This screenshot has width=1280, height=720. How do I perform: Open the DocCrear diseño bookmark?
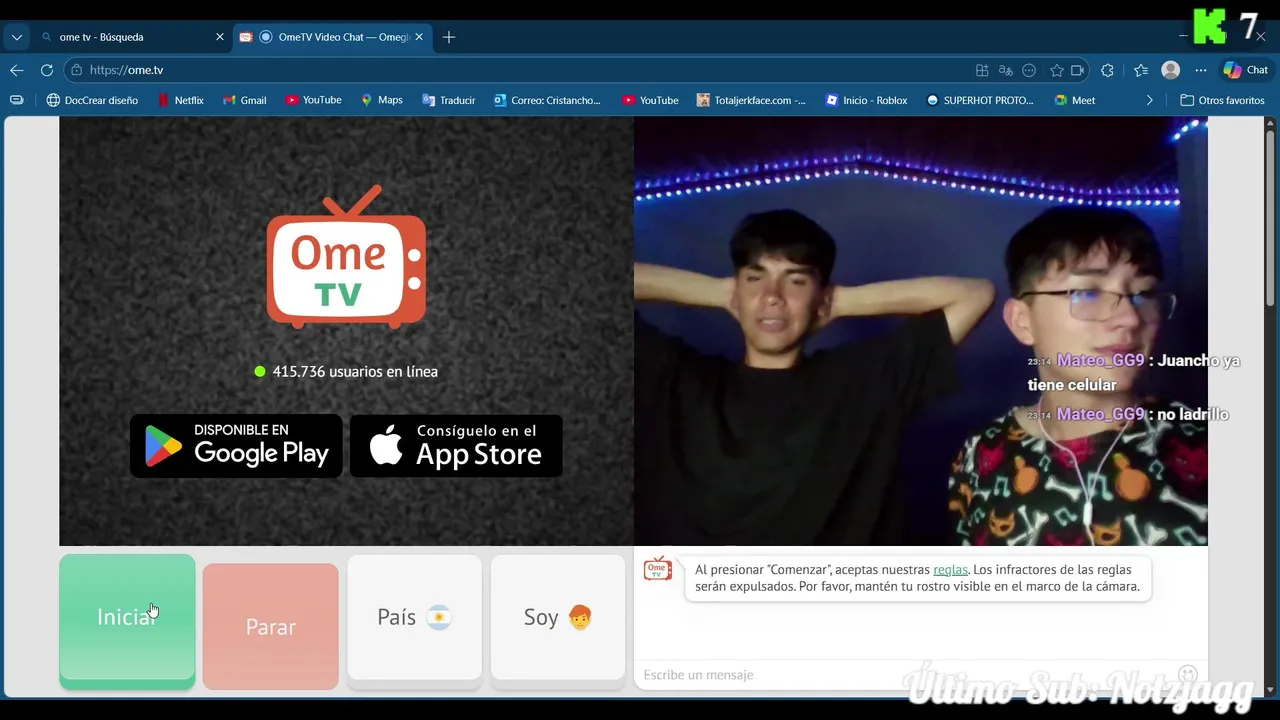(x=92, y=100)
